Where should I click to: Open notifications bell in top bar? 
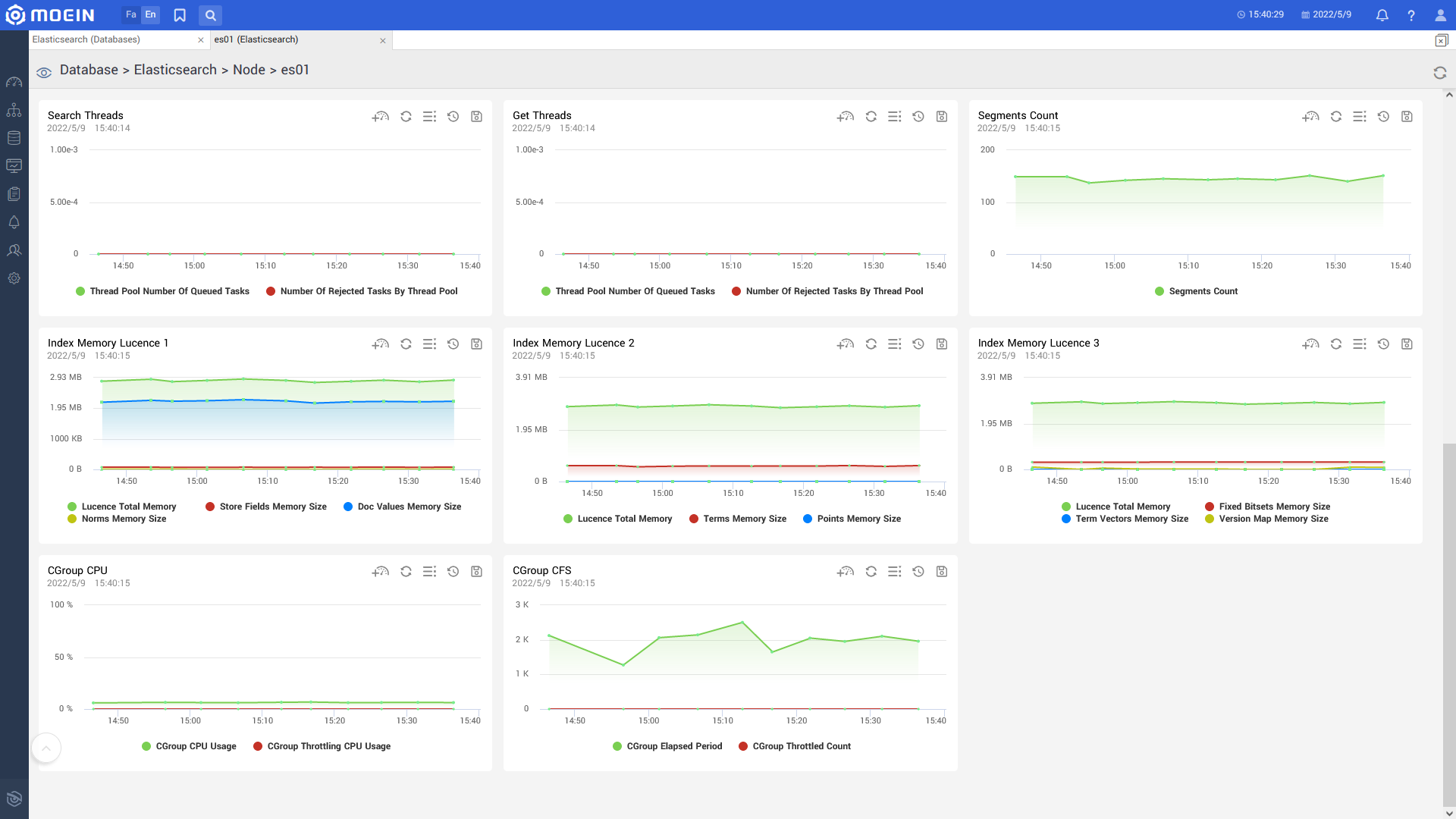click(x=1382, y=15)
